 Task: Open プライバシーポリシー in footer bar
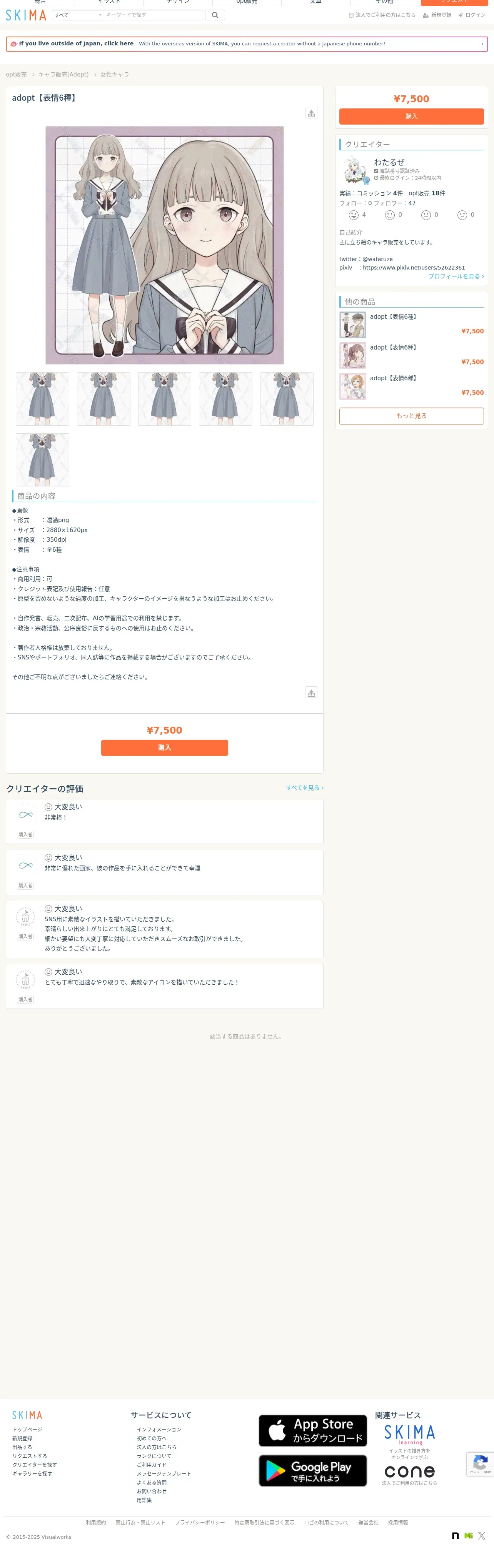(200, 1522)
